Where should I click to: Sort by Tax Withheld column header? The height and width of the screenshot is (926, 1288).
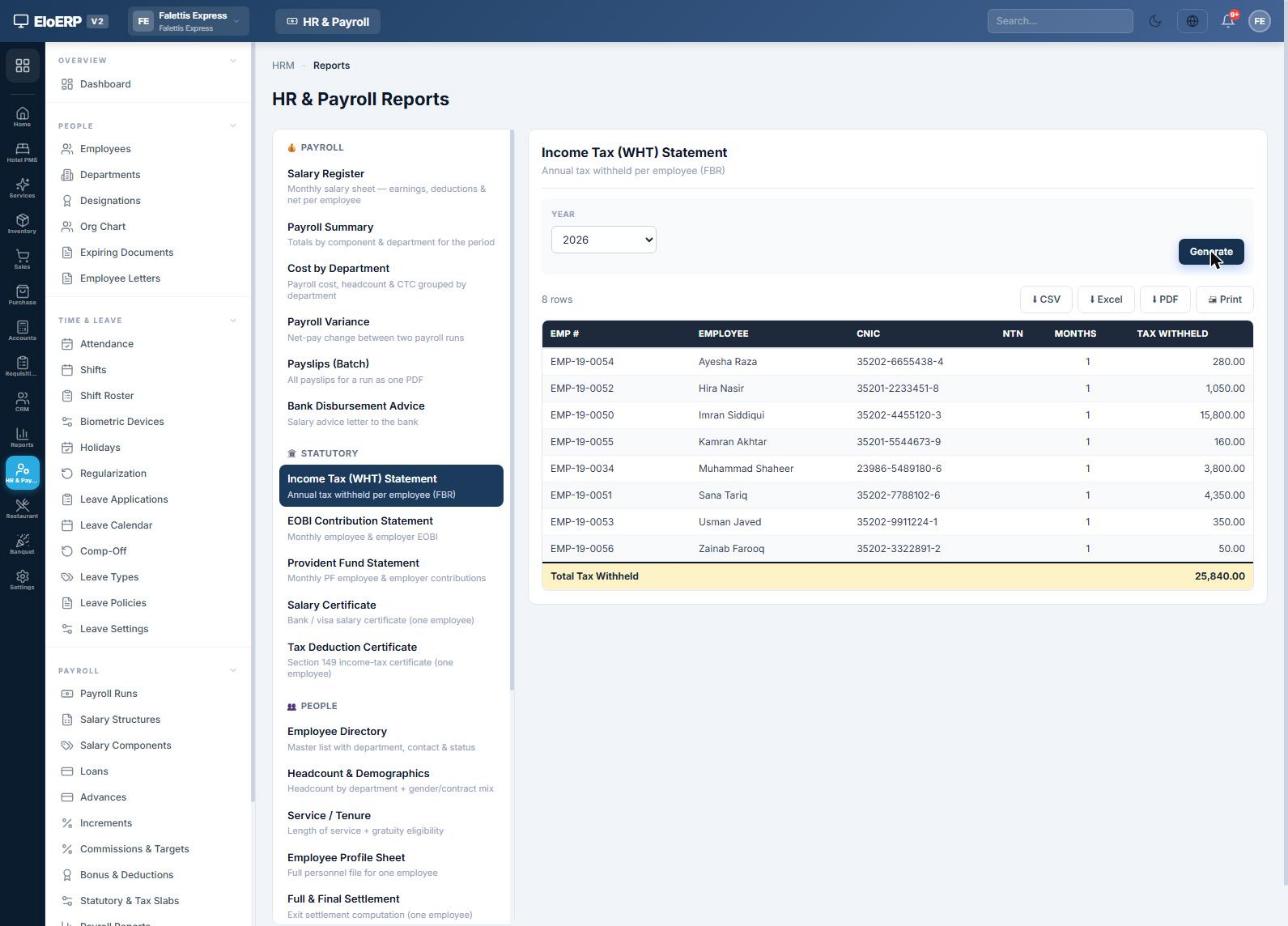tap(1172, 334)
